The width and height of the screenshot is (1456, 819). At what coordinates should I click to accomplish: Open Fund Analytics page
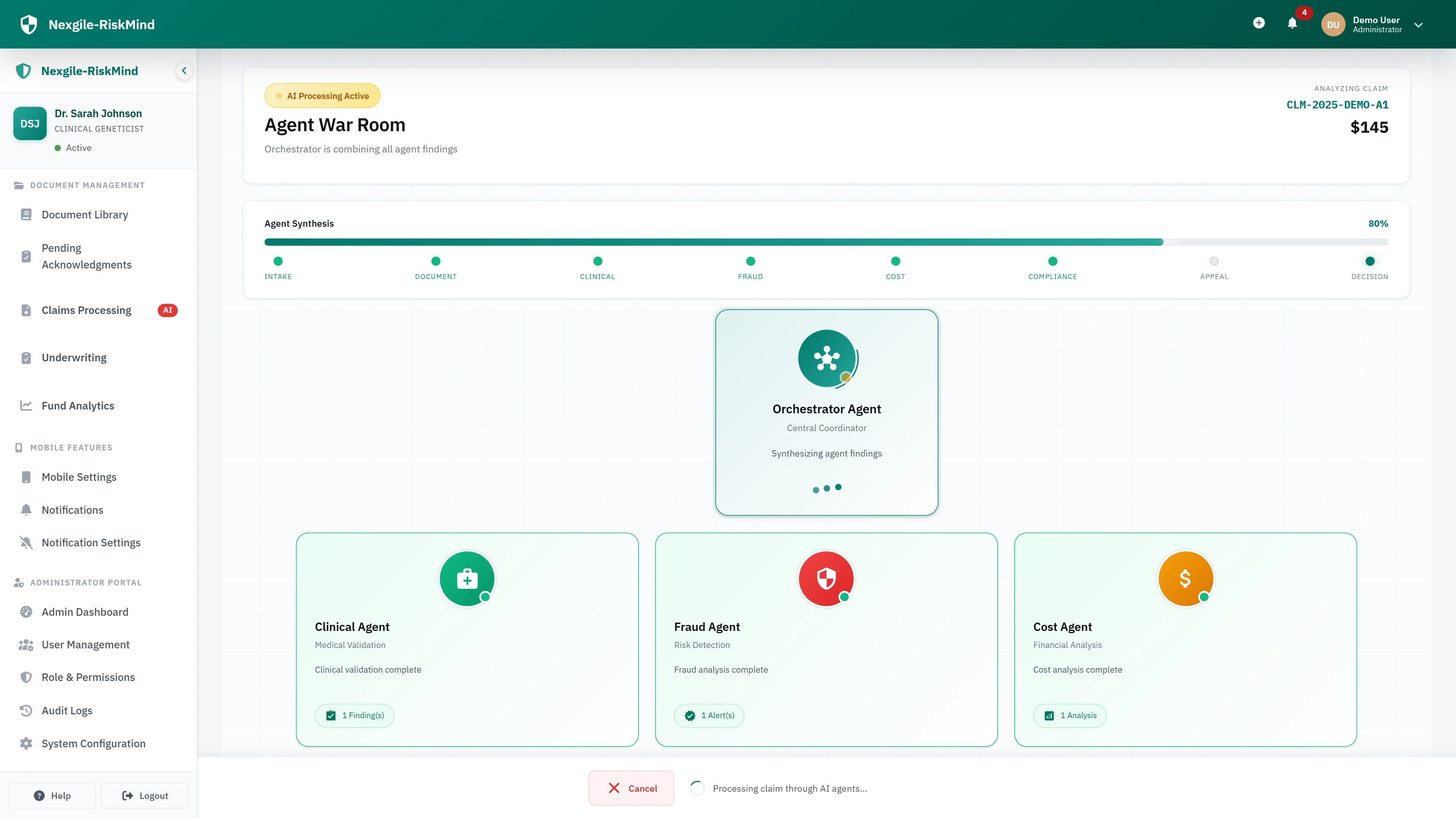[77, 406]
